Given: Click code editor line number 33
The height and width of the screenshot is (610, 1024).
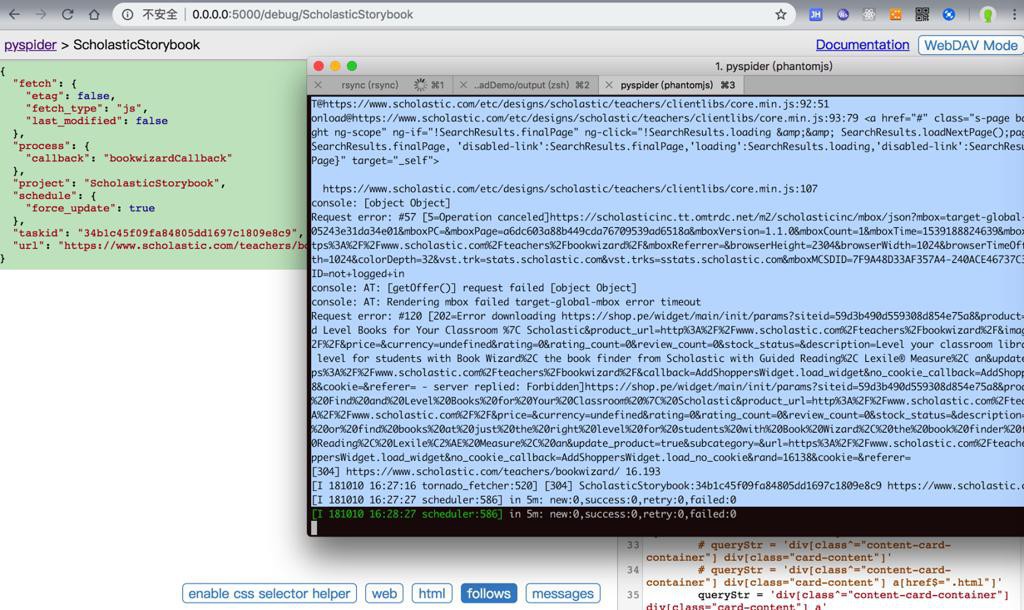Looking at the screenshot, I should point(633,545).
